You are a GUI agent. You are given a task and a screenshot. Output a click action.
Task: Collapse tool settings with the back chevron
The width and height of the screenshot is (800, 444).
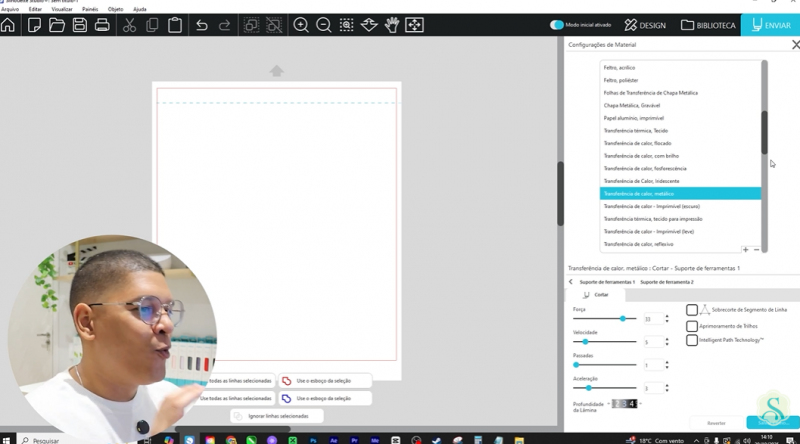(571, 282)
